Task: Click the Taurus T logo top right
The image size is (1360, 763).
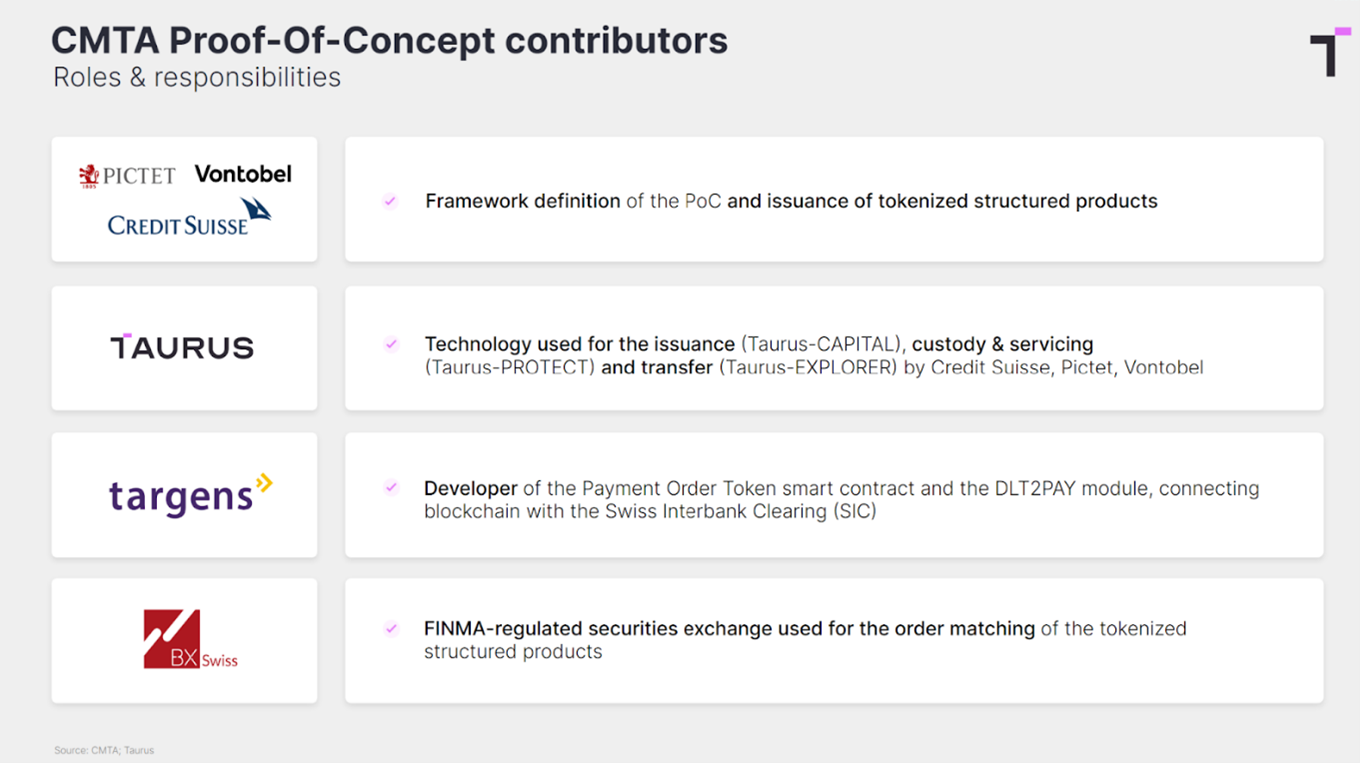Action: [x=1330, y=52]
